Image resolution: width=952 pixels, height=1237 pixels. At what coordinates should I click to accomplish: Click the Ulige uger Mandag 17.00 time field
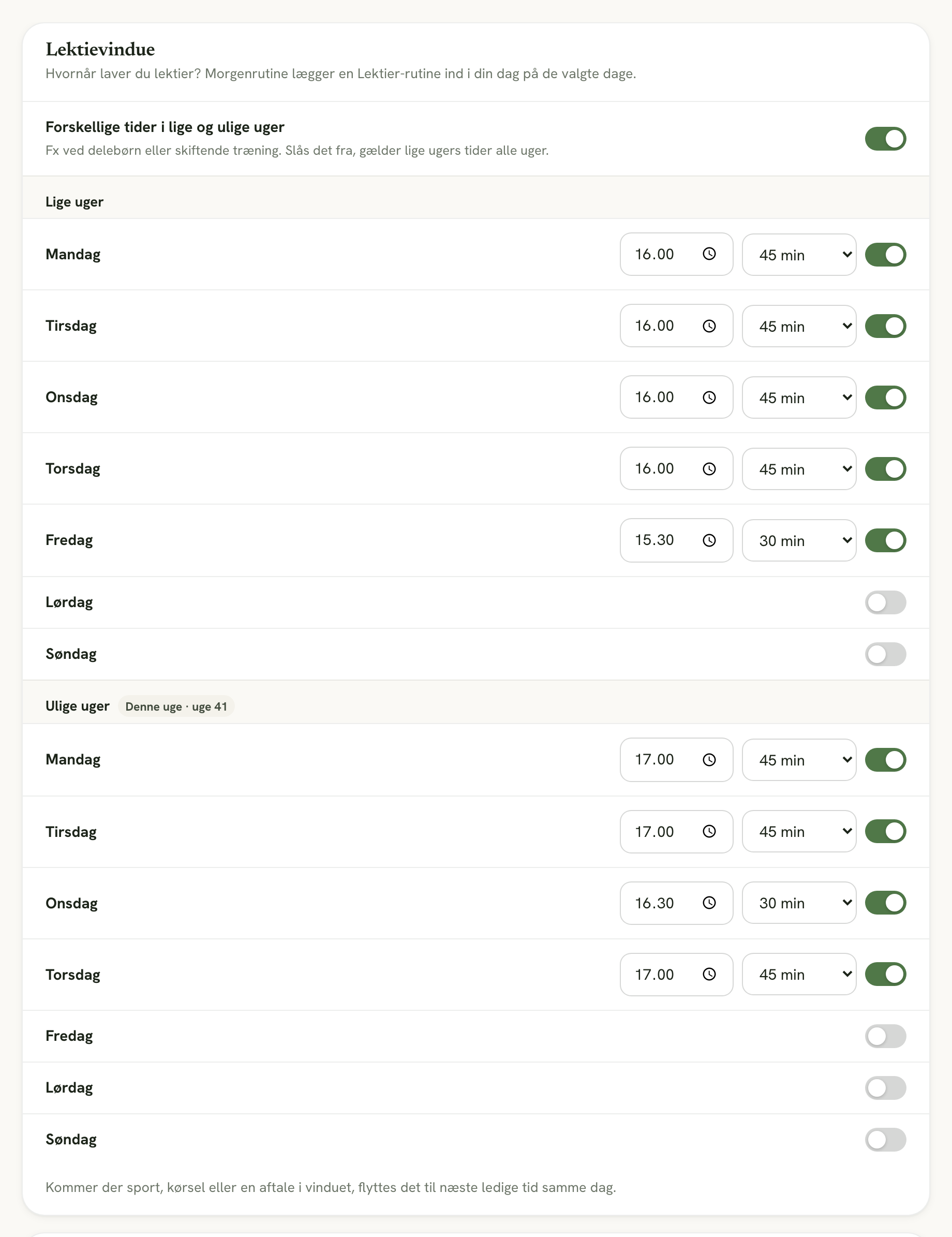(676, 759)
